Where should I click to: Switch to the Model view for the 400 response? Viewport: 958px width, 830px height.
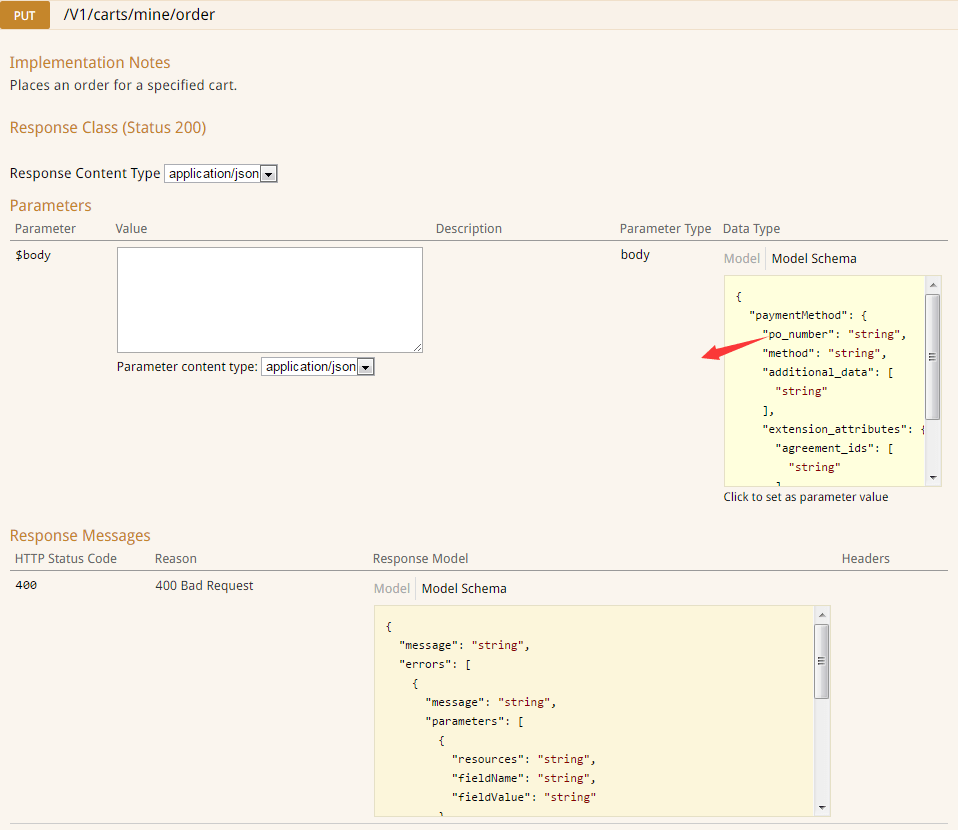pos(391,588)
